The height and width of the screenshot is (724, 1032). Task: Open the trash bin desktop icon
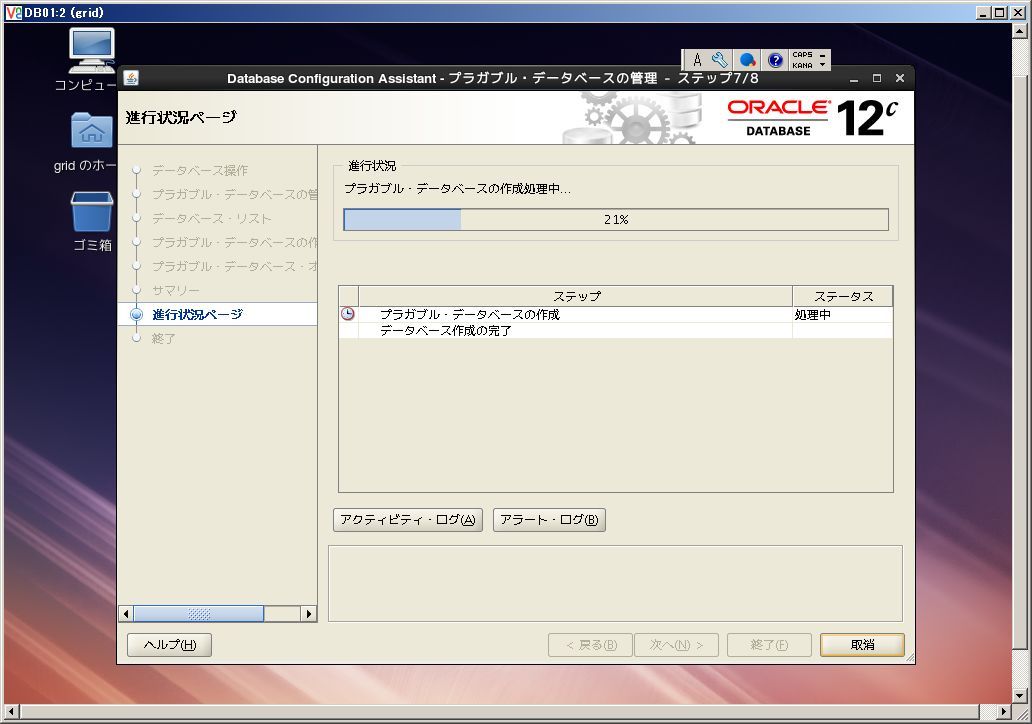(x=91, y=211)
